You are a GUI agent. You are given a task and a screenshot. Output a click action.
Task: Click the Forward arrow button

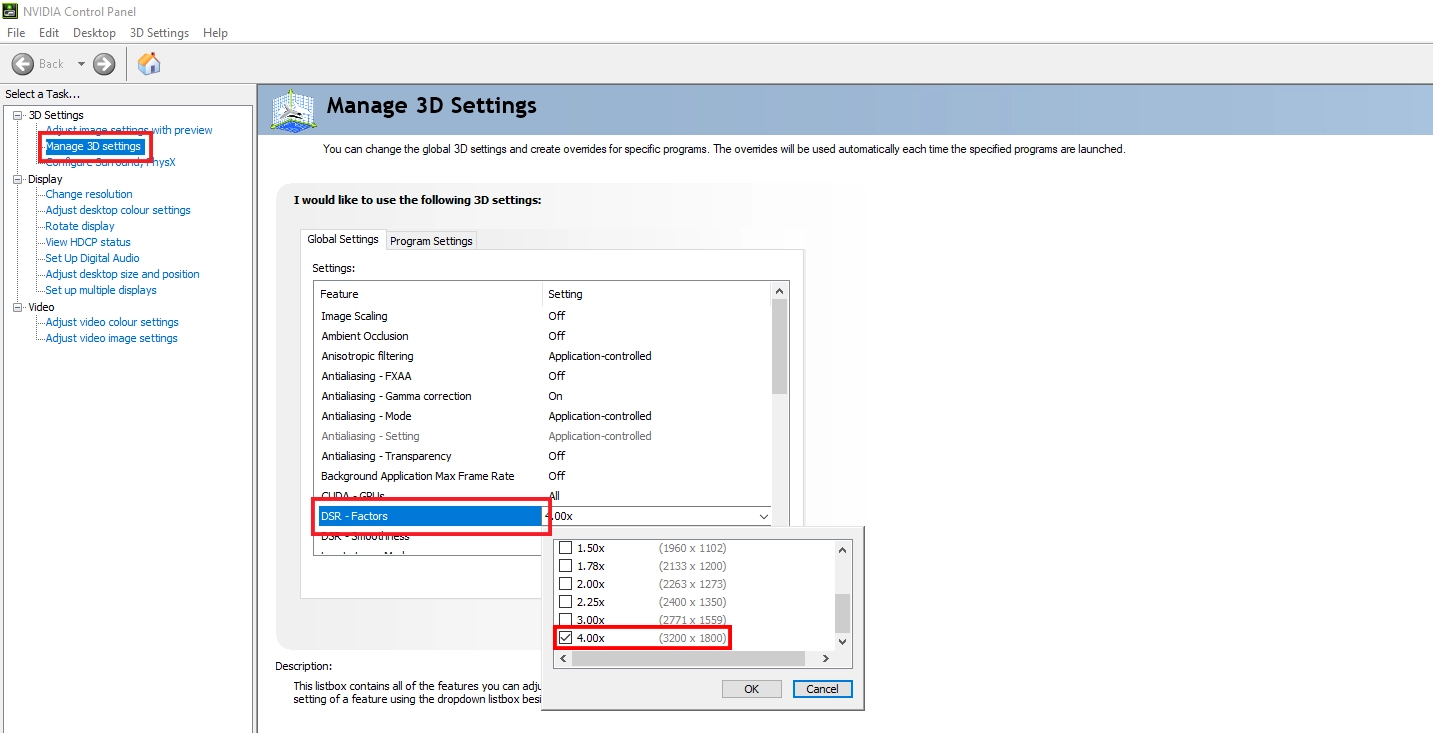[x=104, y=64]
